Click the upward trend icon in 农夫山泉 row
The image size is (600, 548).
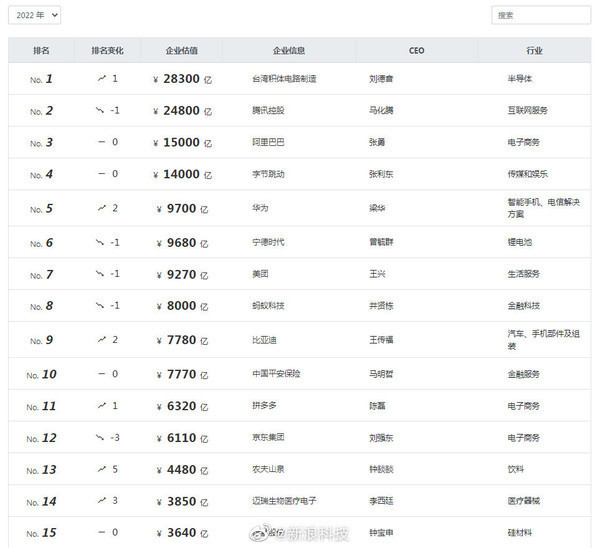(101, 469)
